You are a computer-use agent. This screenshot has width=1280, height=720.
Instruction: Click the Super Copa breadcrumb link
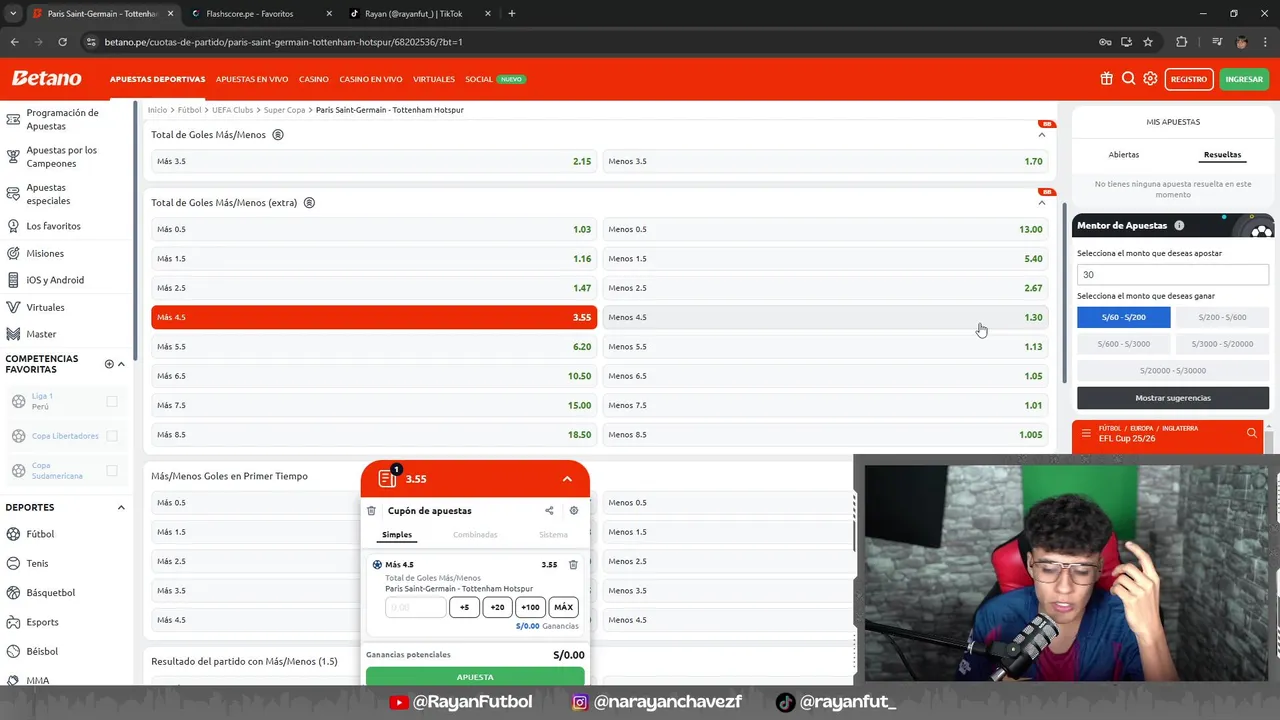[x=284, y=110]
